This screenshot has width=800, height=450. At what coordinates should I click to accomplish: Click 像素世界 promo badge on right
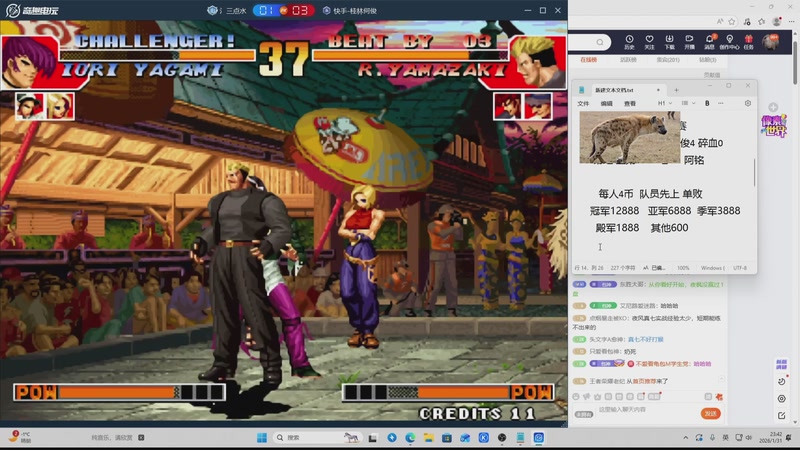click(774, 126)
